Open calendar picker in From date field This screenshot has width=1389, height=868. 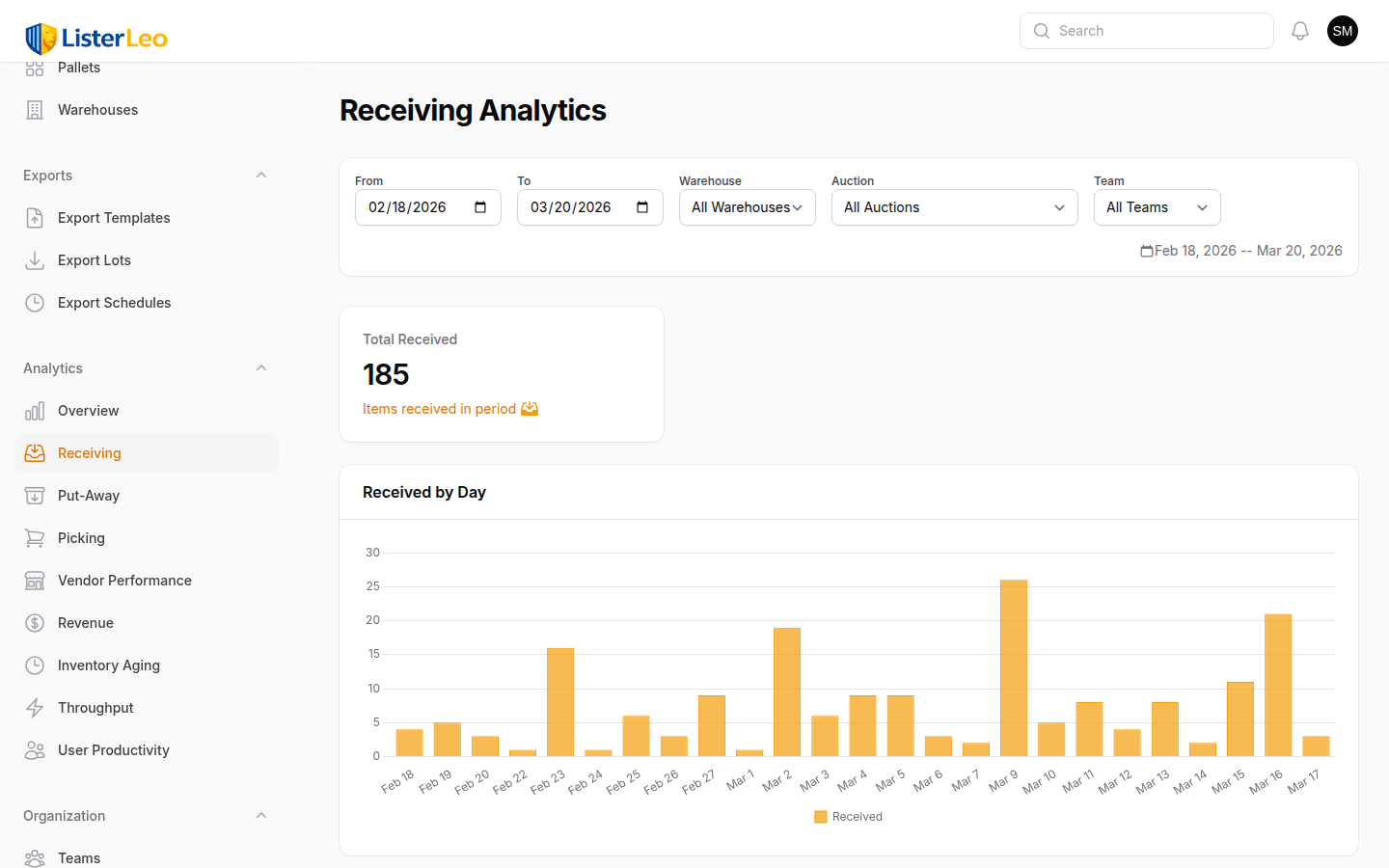[480, 207]
